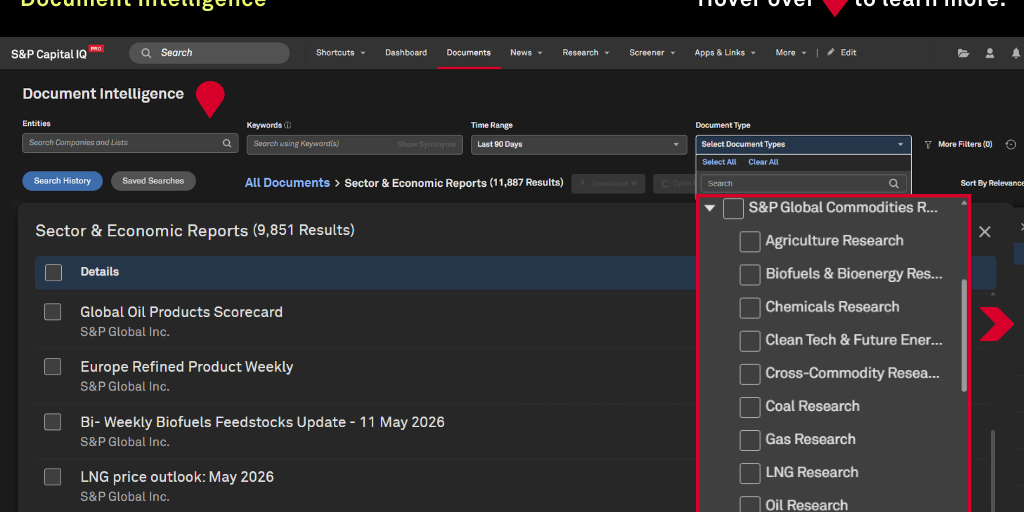
Task: Open Bi-Weekly Biofuels Feedstocks Update report
Action: point(263,422)
